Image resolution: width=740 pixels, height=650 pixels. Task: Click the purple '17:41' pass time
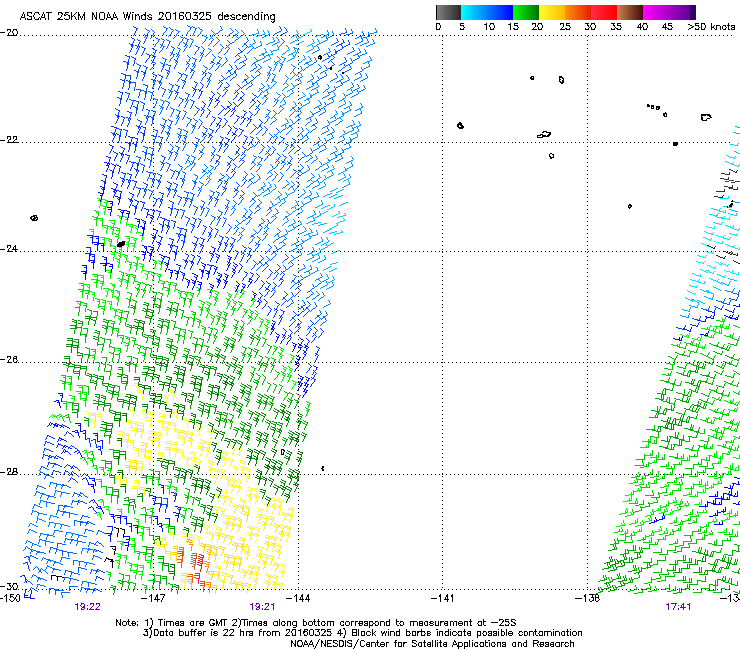click(678, 607)
